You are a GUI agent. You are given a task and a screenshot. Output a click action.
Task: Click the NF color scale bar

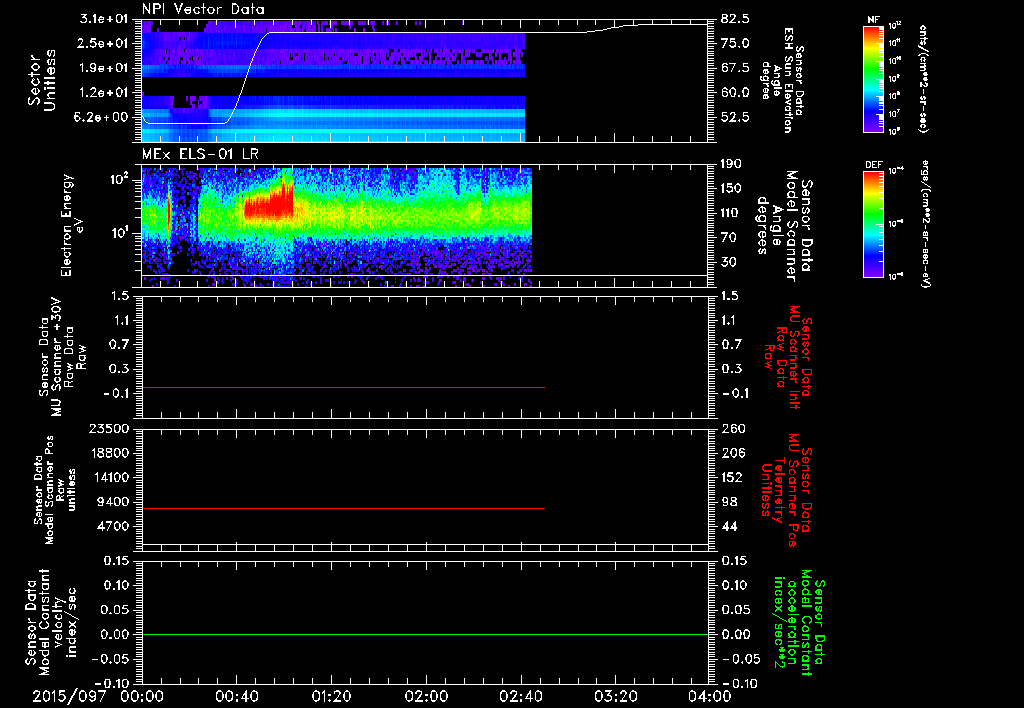tap(873, 79)
